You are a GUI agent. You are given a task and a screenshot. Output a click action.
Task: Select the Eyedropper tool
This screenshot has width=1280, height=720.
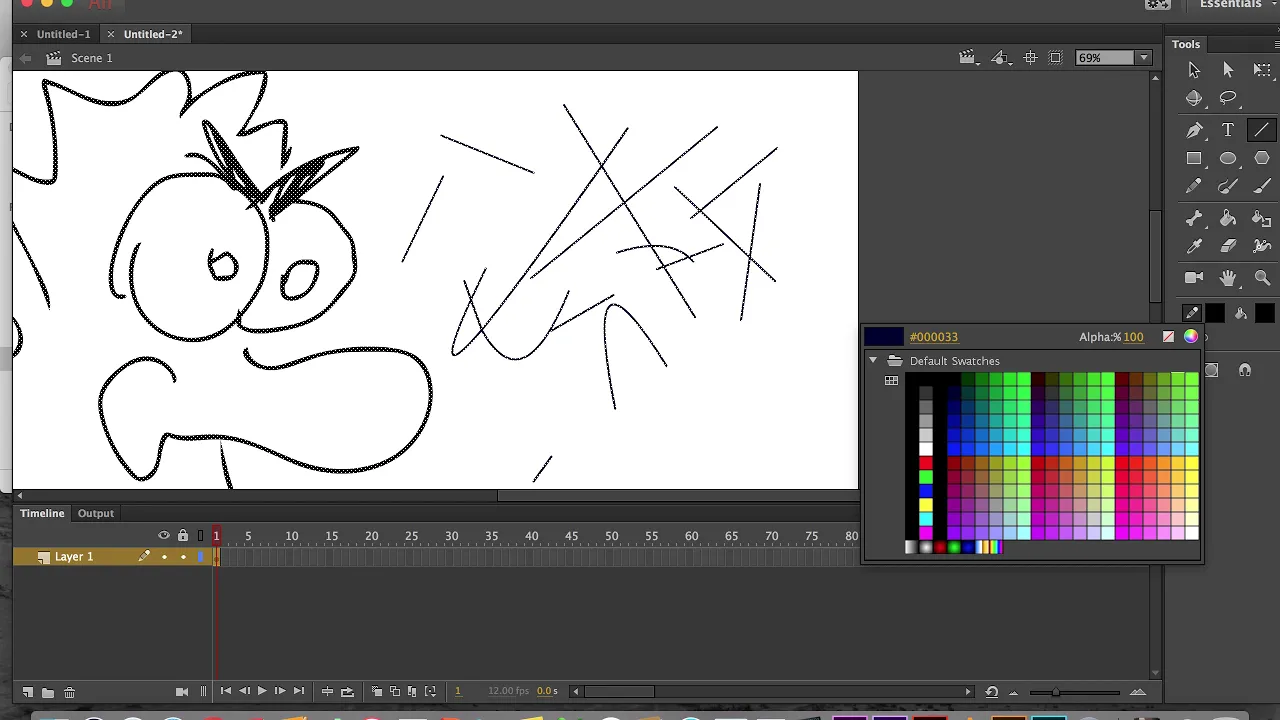point(1194,246)
